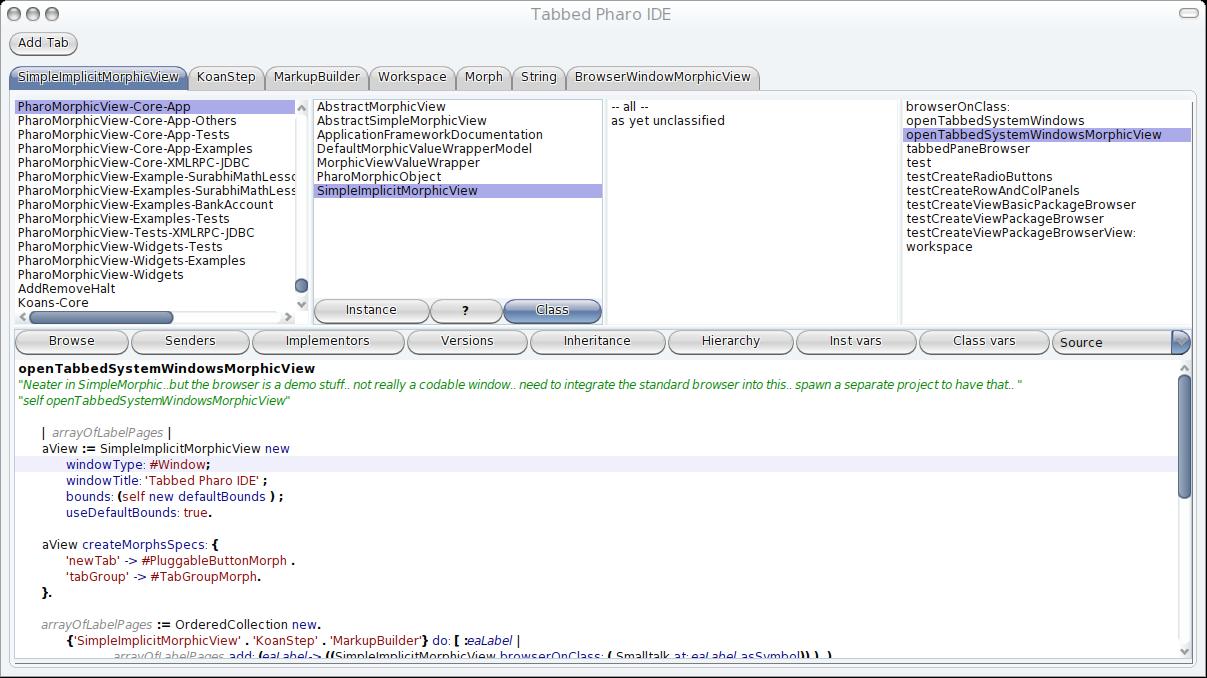Click the code pane scroll-up arrow
This screenshot has width=1207, height=678.
1185,367
